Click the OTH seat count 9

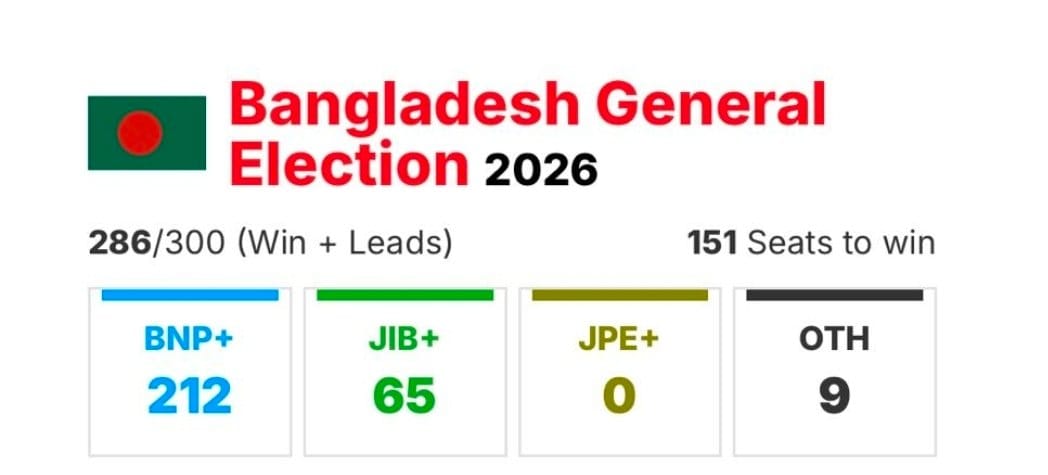pos(834,396)
